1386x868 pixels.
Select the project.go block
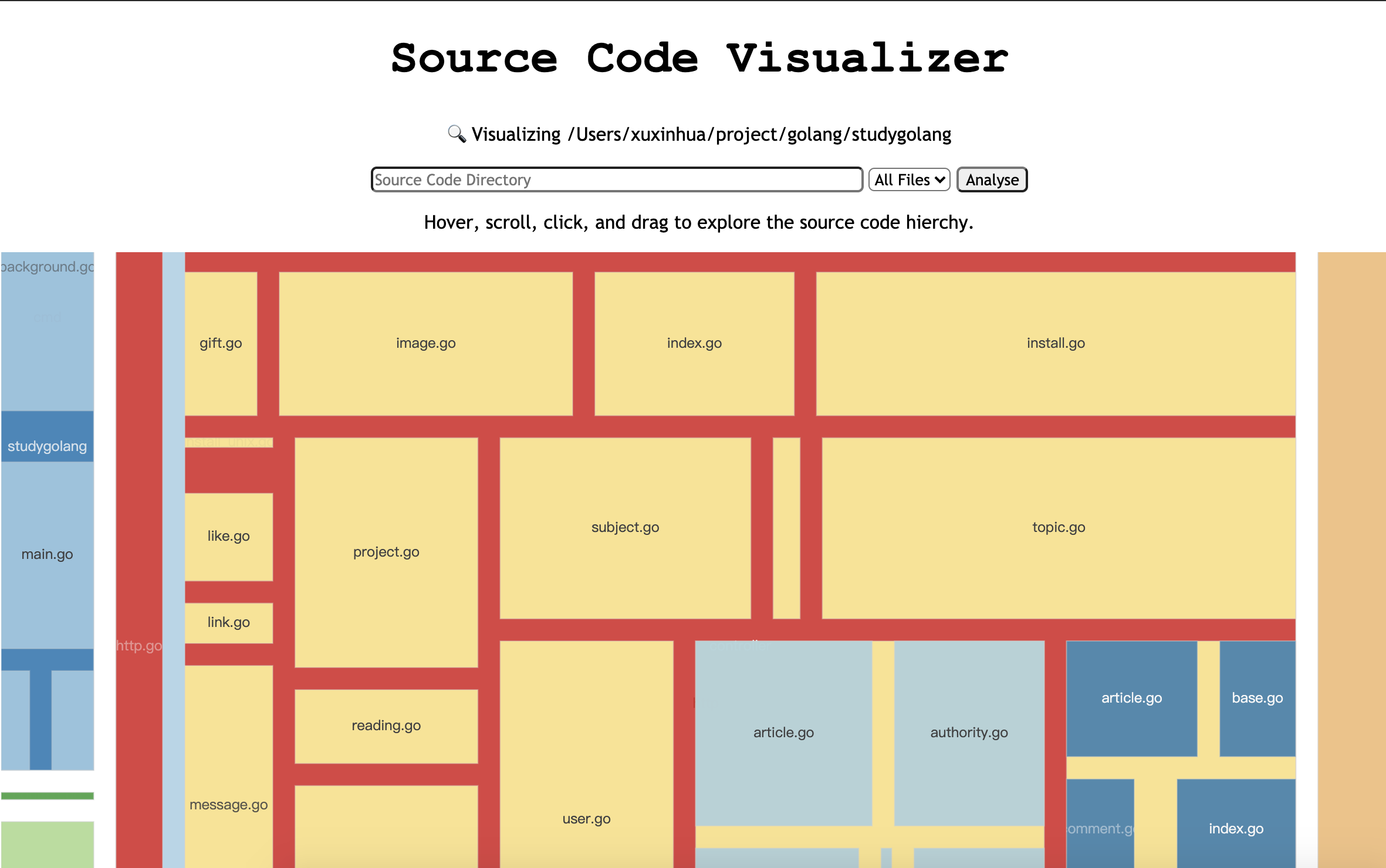point(386,552)
